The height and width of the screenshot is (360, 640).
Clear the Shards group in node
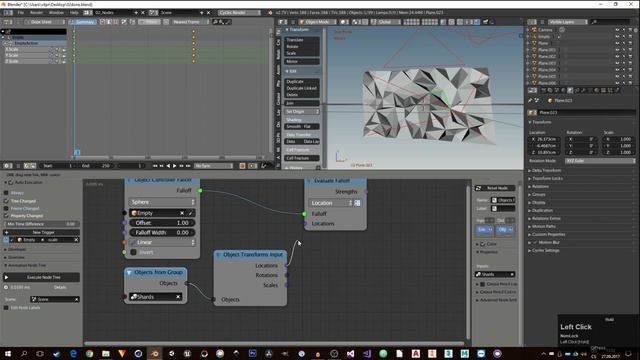pyautogui.click(x=178, y=297)
